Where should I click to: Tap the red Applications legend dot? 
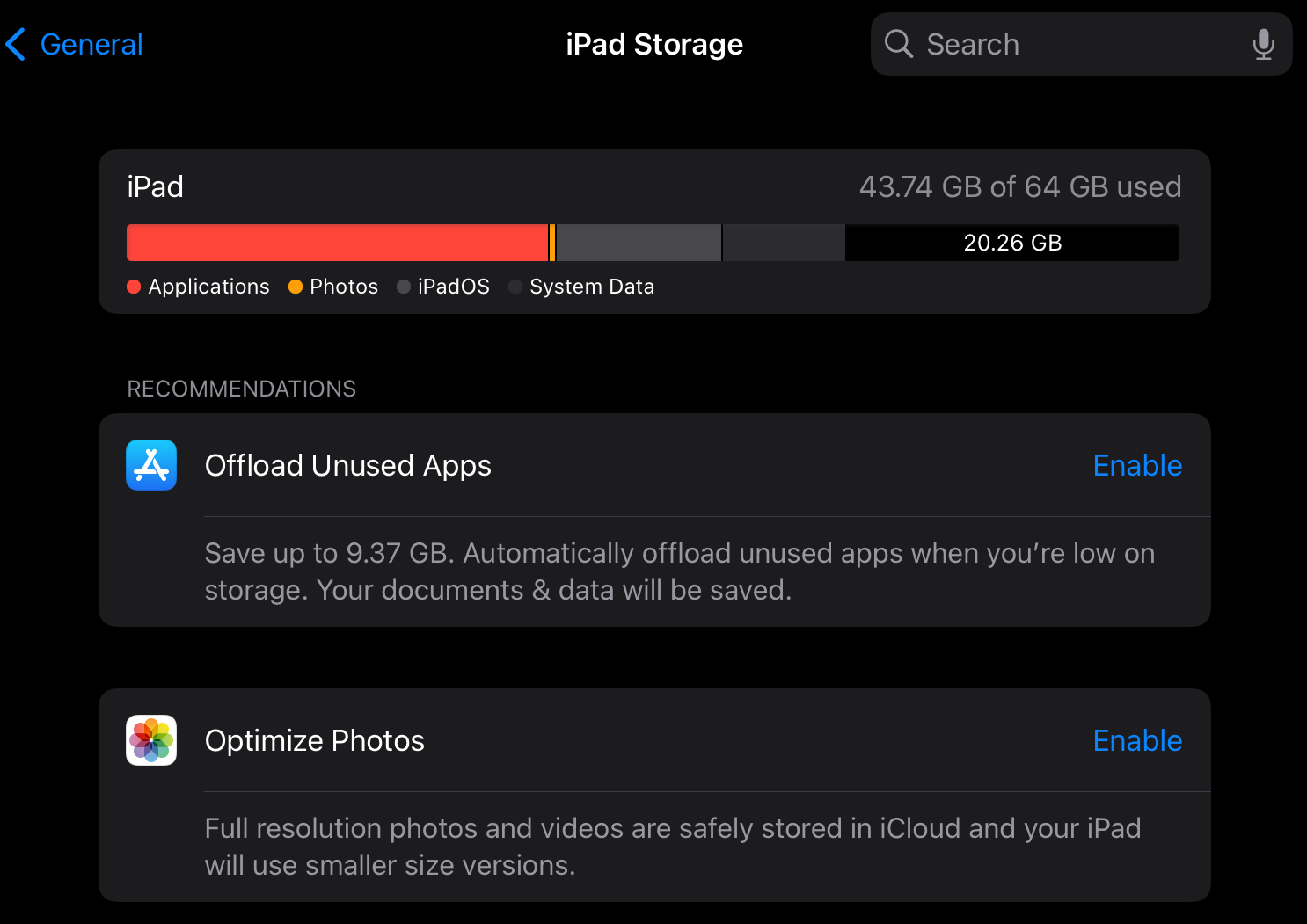tap(134, 287)
